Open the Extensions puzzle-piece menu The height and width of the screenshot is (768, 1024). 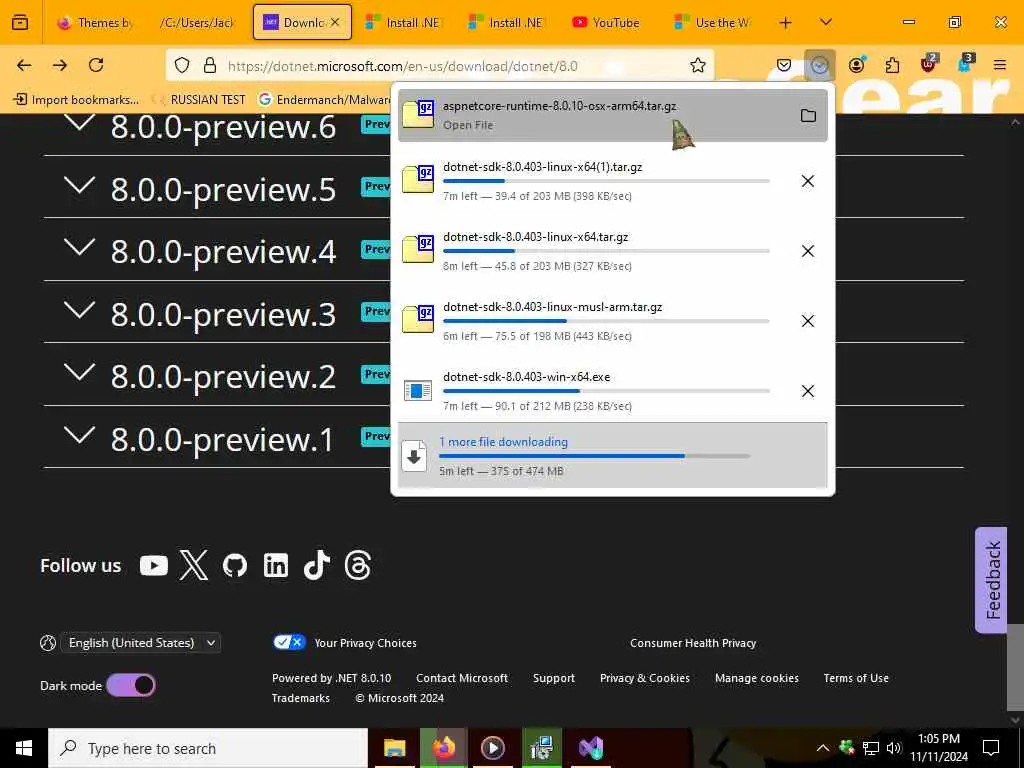click(x=892, y=65)
